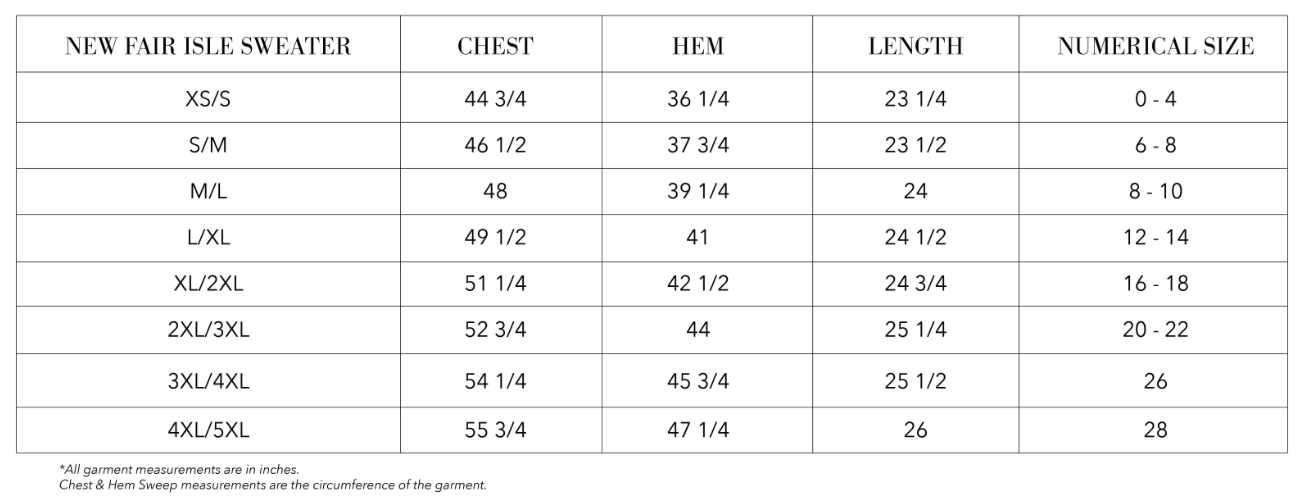The width and height of the screenshot is (1306, 504).
Task: Click the CHEST column header
Action: (x=495, y=47)
